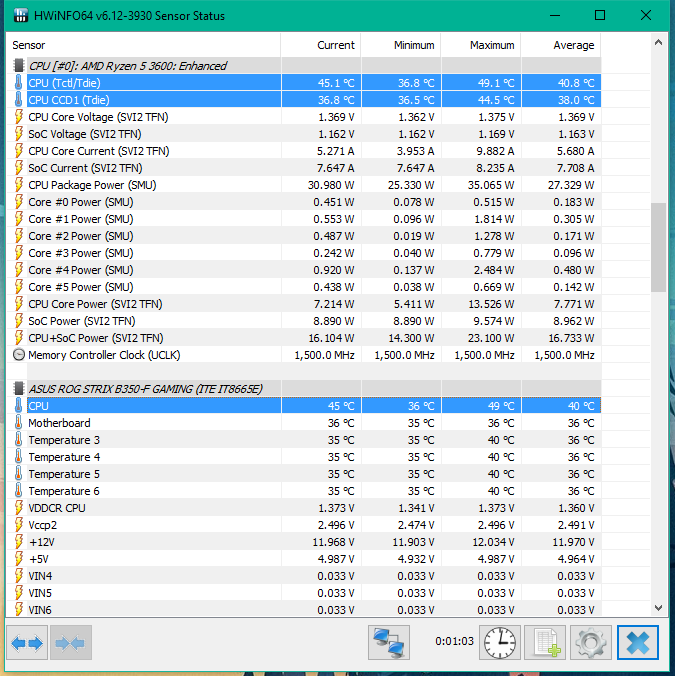Select the Memory Controller Clock (UCLK) label

(104, 355)
